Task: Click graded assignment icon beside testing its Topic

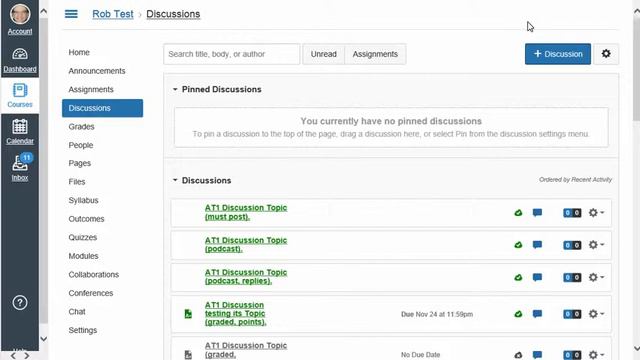Action: coord(188,313)
